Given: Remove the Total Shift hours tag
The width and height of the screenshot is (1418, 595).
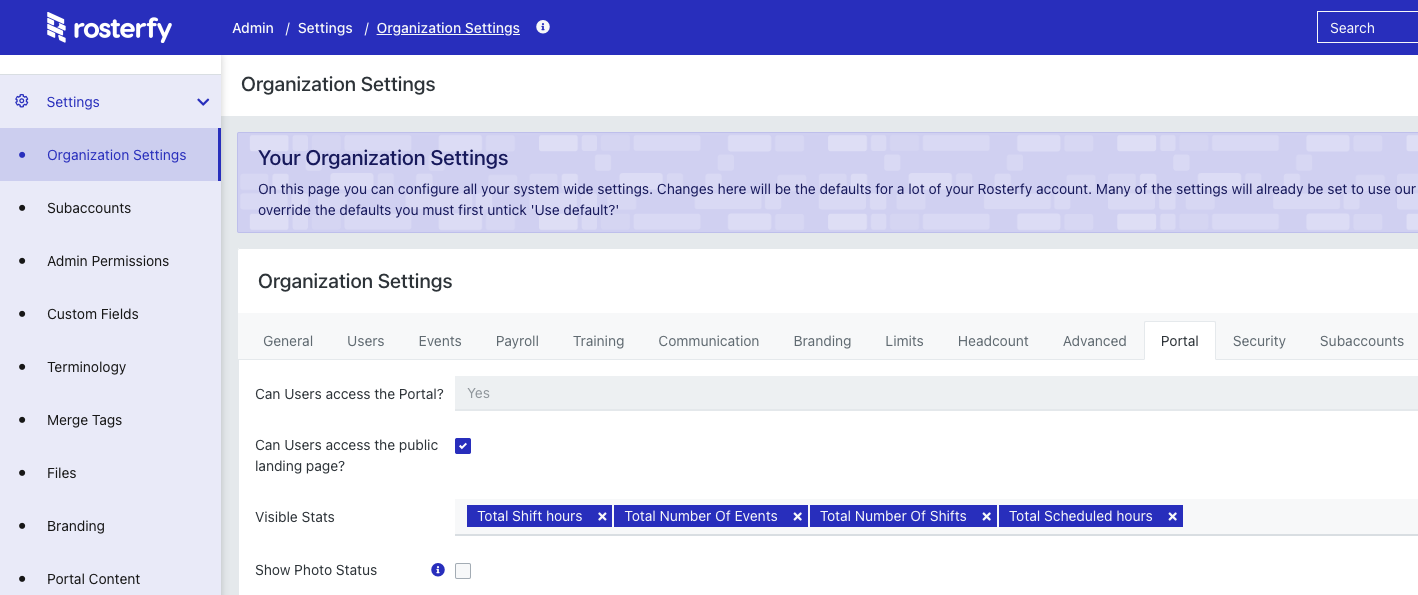Looking at the screenshot, I should pos(602,517).
